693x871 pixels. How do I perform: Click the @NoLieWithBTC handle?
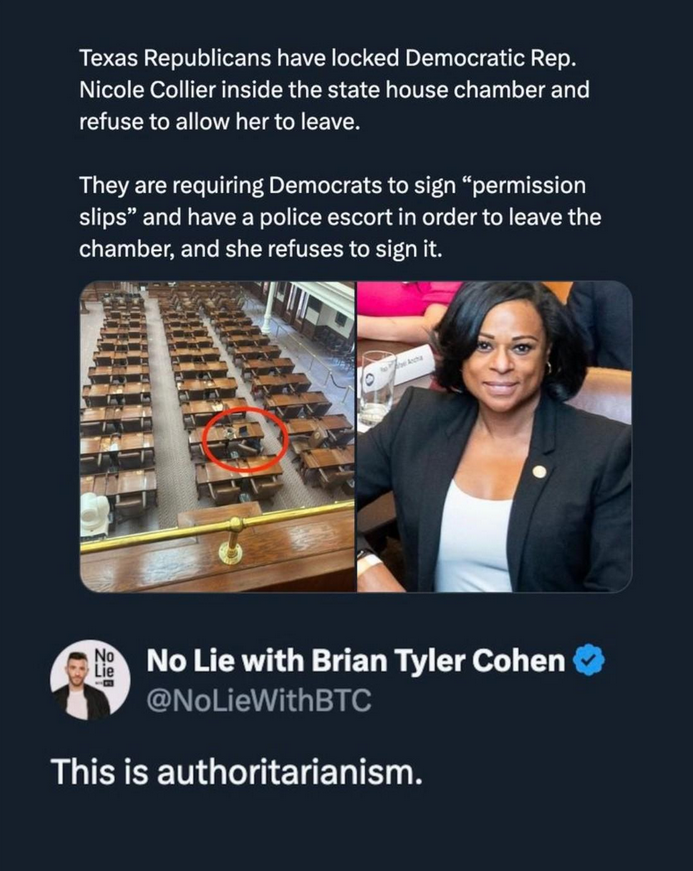click(x=258, y=701)
